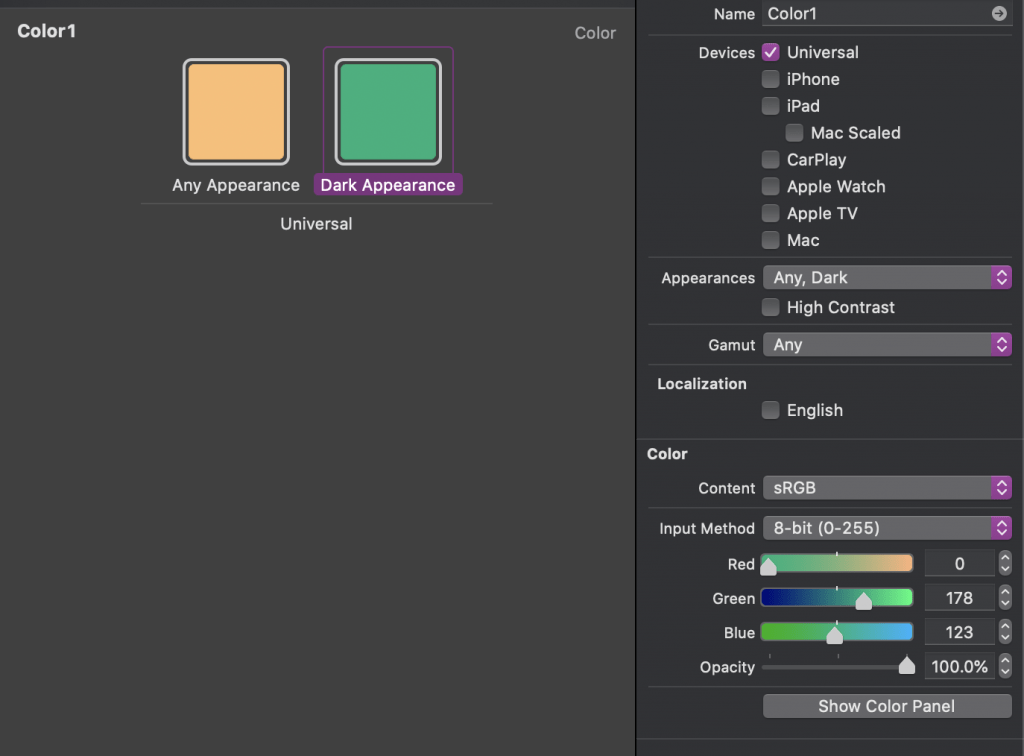
Task: Click the Blue color slider track
Action: (837, 632)
